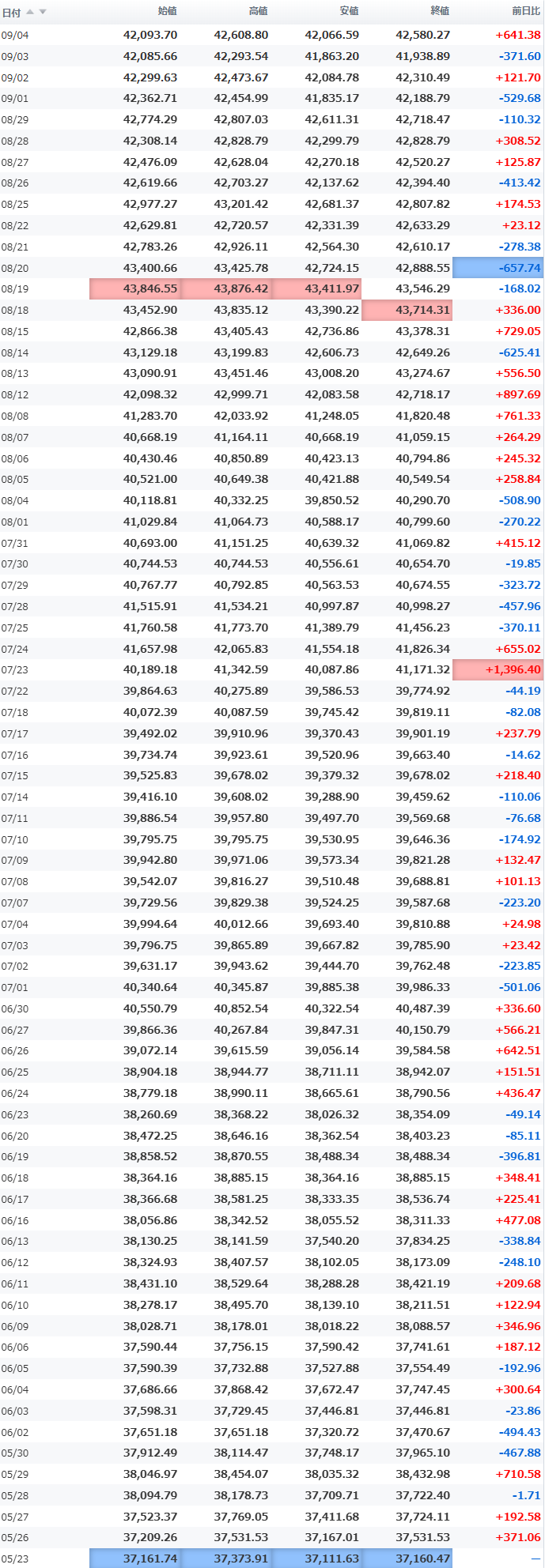Click the +336.60 change value
Screen dimensions: 545x1568
coord(518,1009)
